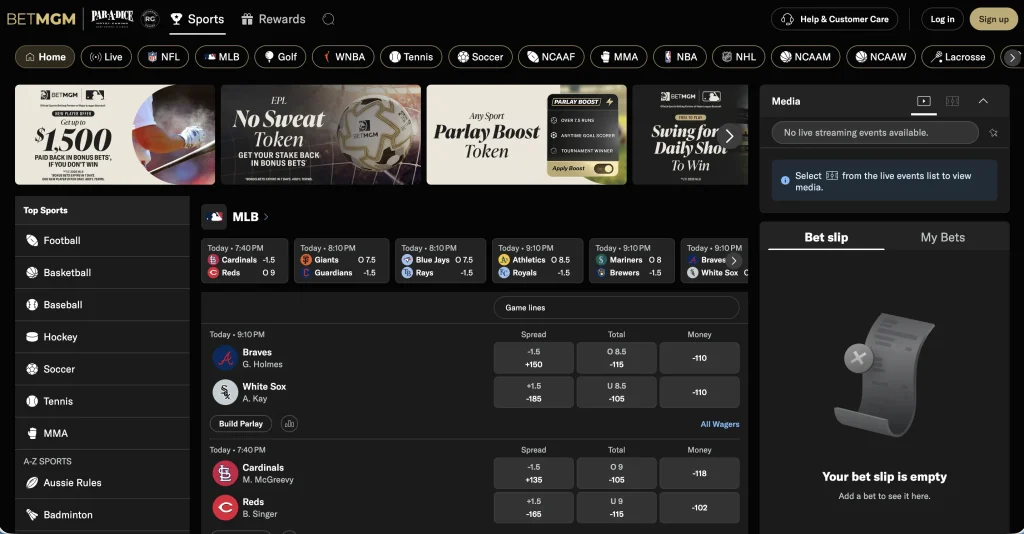Select White Sox moneyline -110
Viewport: 1024px width, 534px height.
click(699, 392)
